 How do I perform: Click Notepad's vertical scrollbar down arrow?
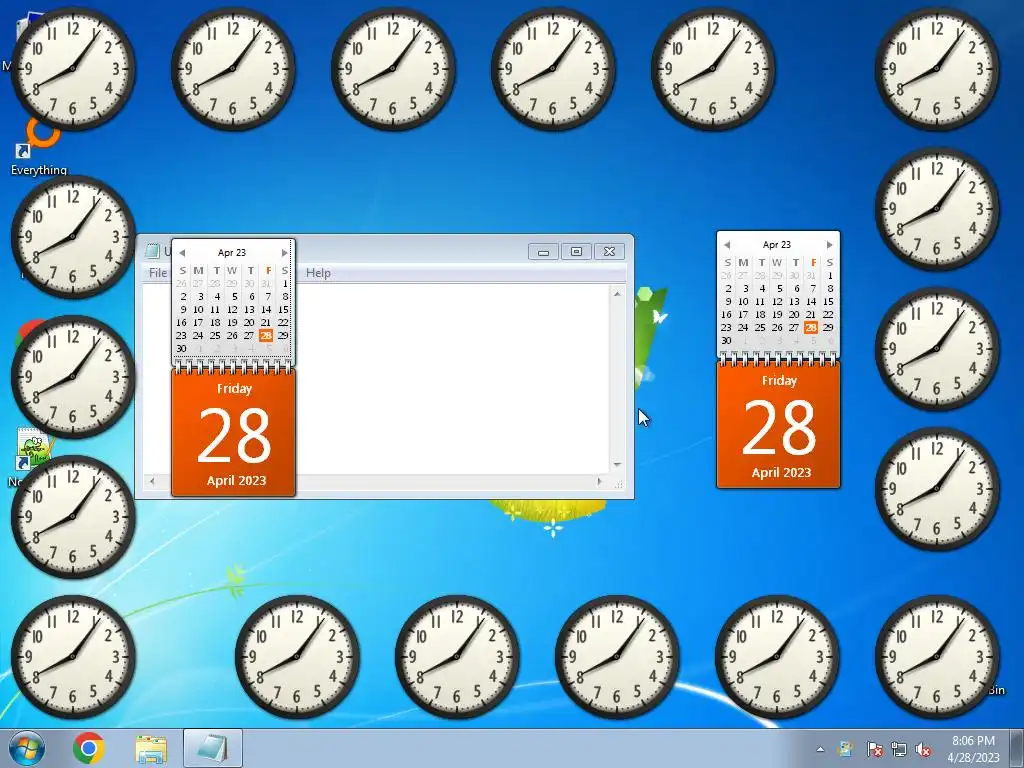[617, 465]
